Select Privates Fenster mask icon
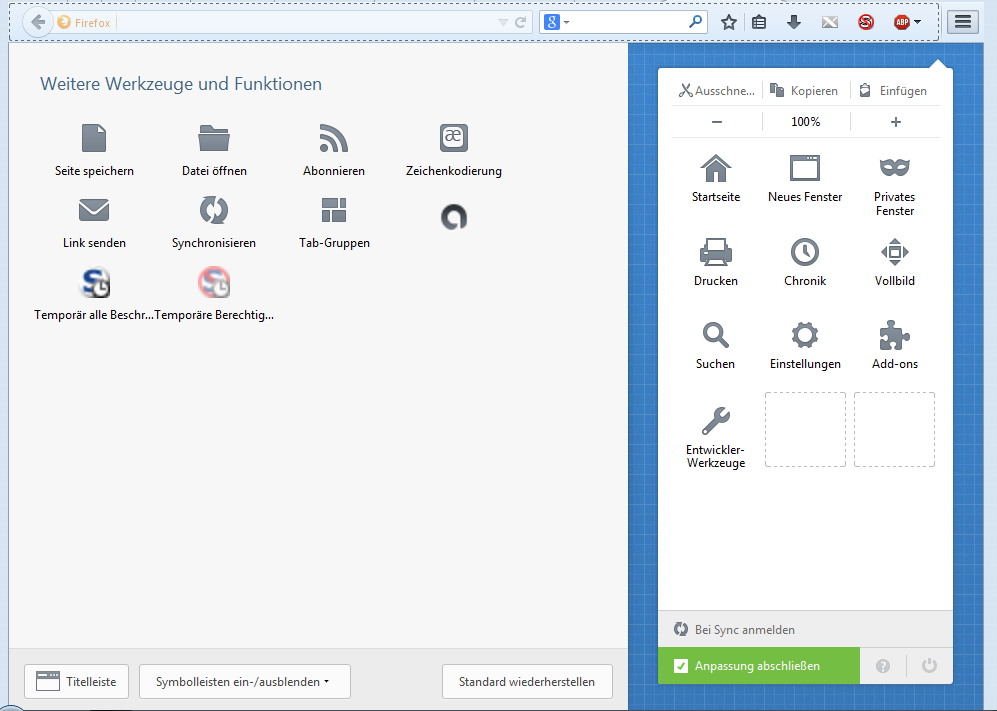 [x=895, y=168]
